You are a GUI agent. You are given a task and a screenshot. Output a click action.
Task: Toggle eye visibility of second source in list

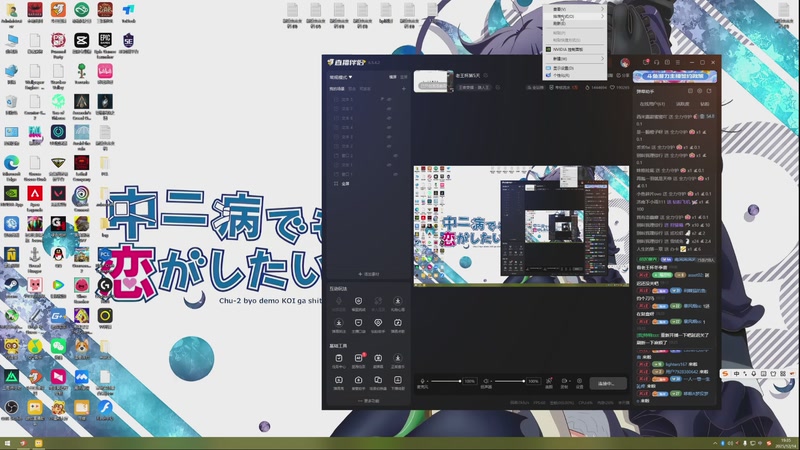[389, 109]
